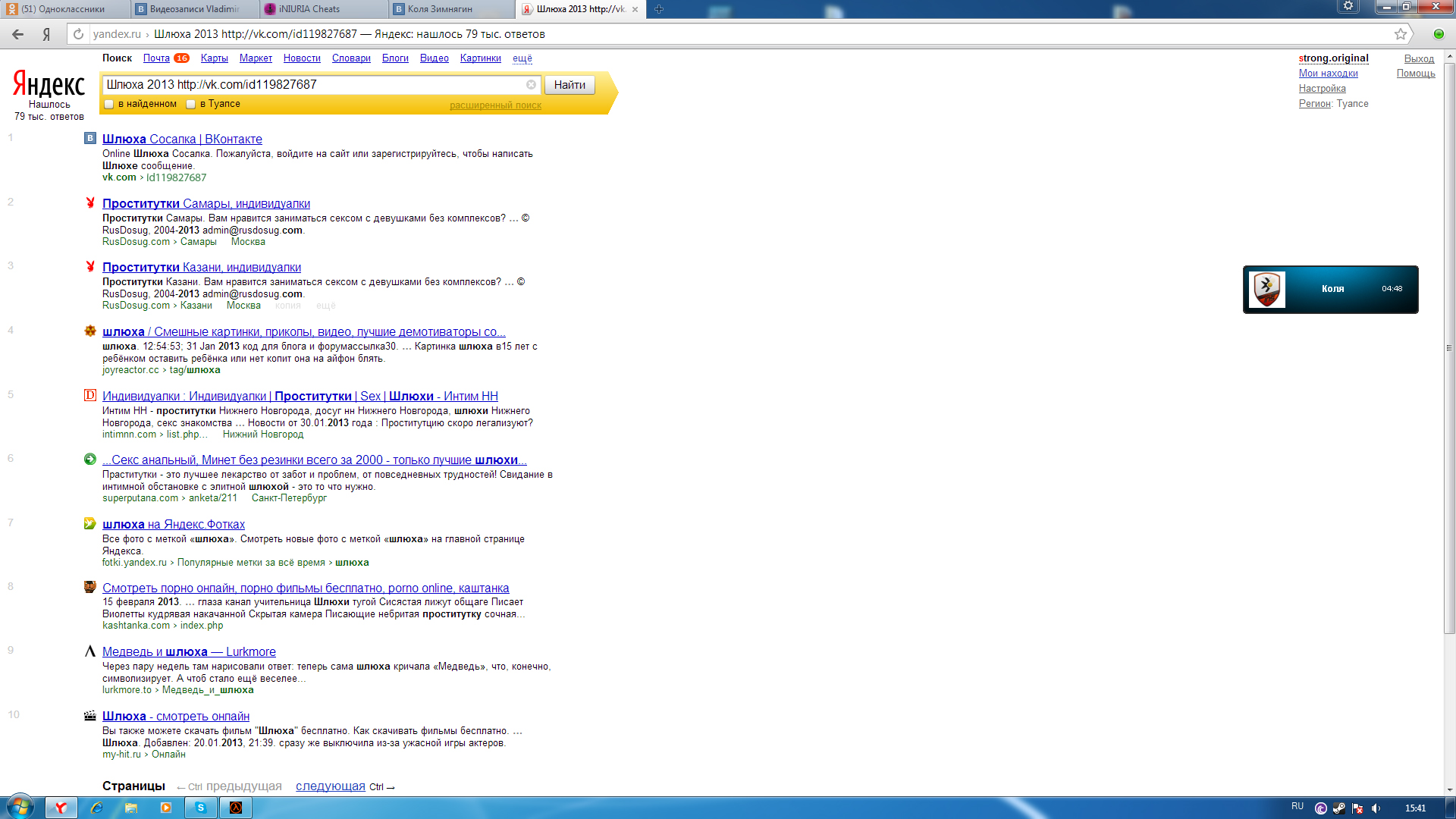Click the browser back arrow

click(x=18, y=34)
